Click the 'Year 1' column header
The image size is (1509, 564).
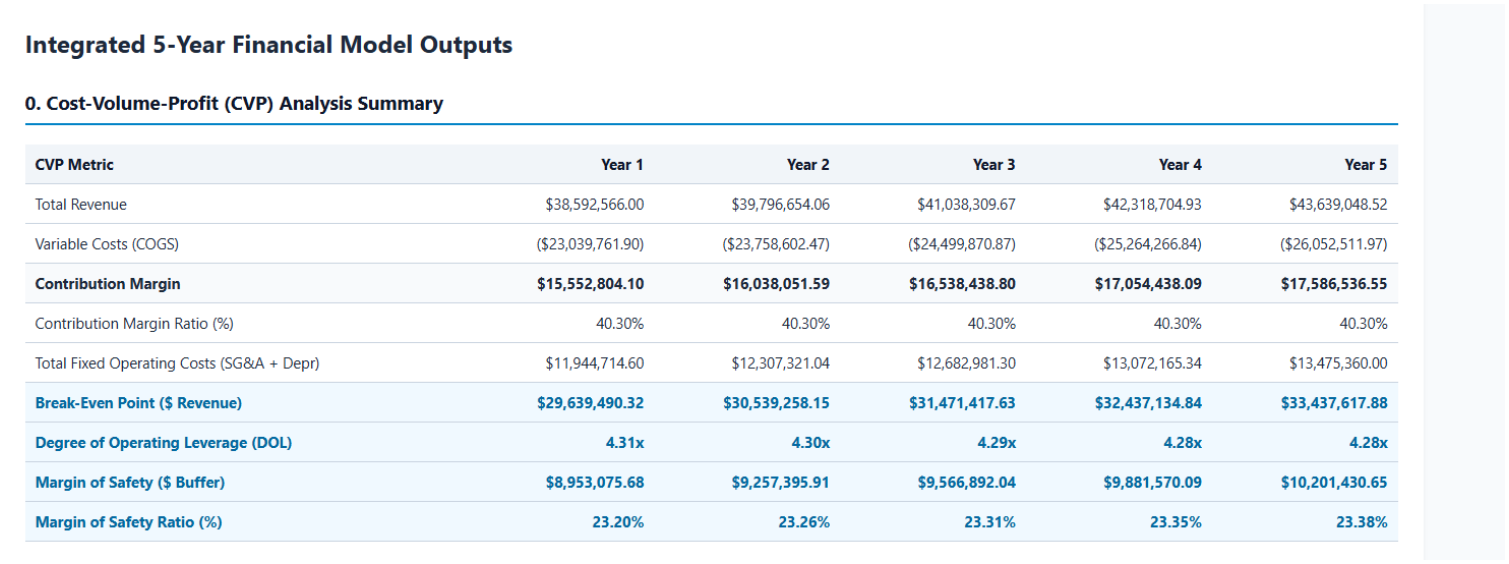coord(622,164)
